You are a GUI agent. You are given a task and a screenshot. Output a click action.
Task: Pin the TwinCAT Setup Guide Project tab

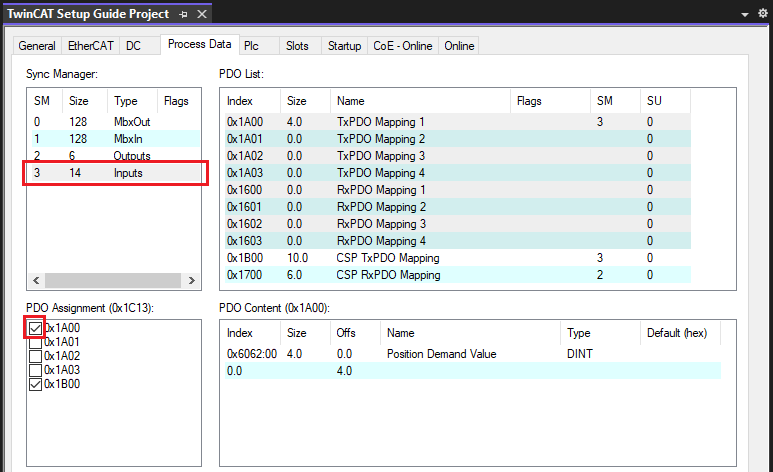[x=183, y=14]
